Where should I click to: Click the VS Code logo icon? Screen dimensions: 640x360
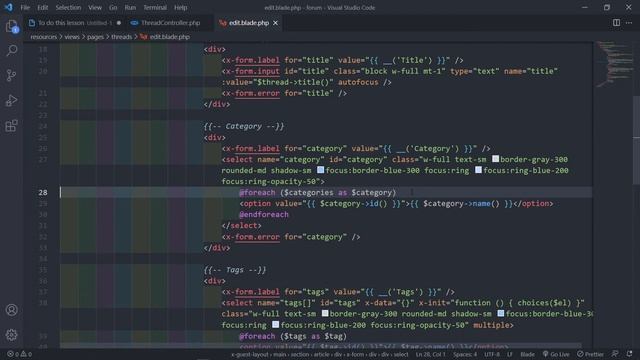9,7
